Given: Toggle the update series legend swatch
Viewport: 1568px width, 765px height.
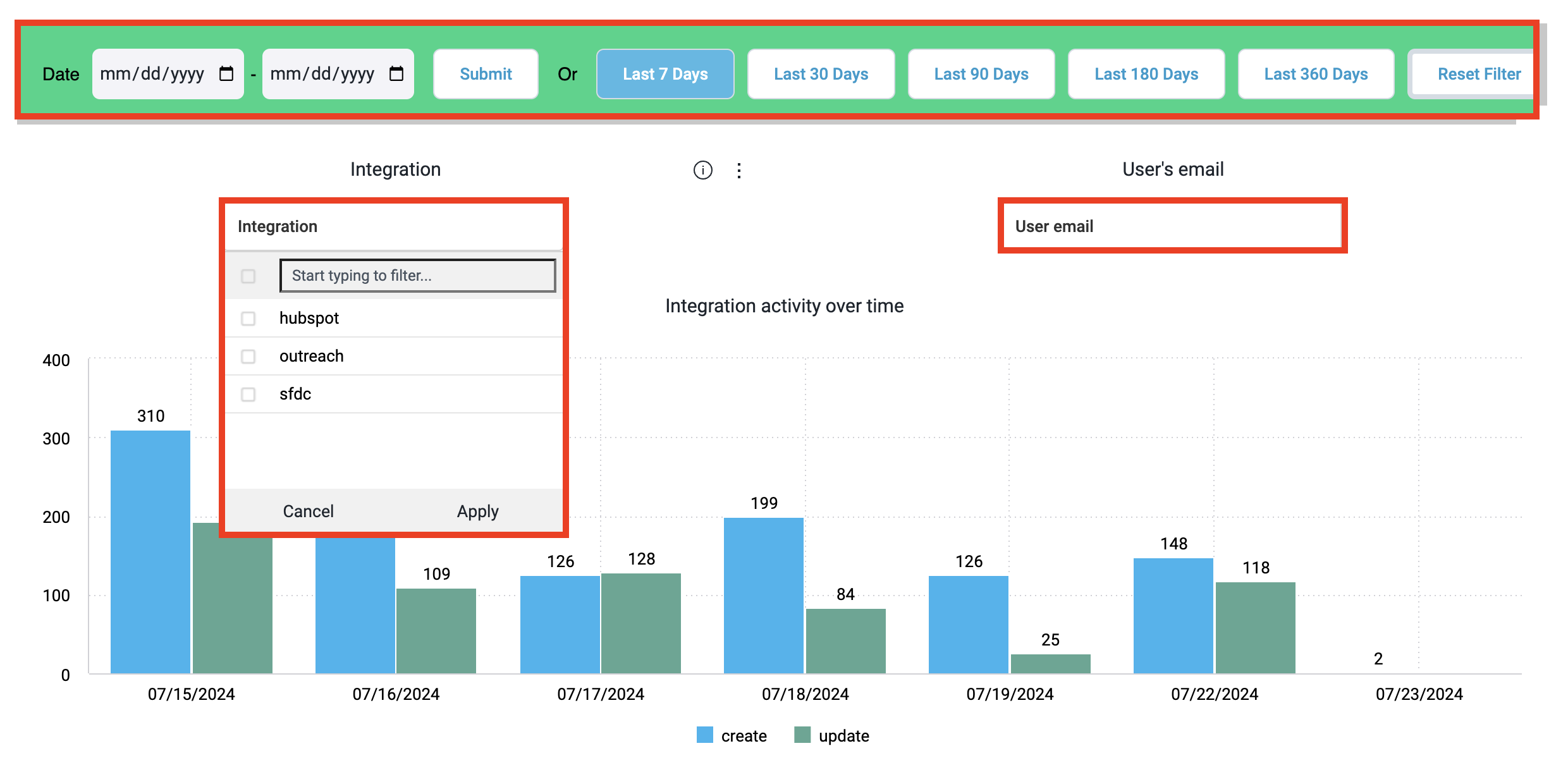Looking at the screenshot, I should point(802,735).
